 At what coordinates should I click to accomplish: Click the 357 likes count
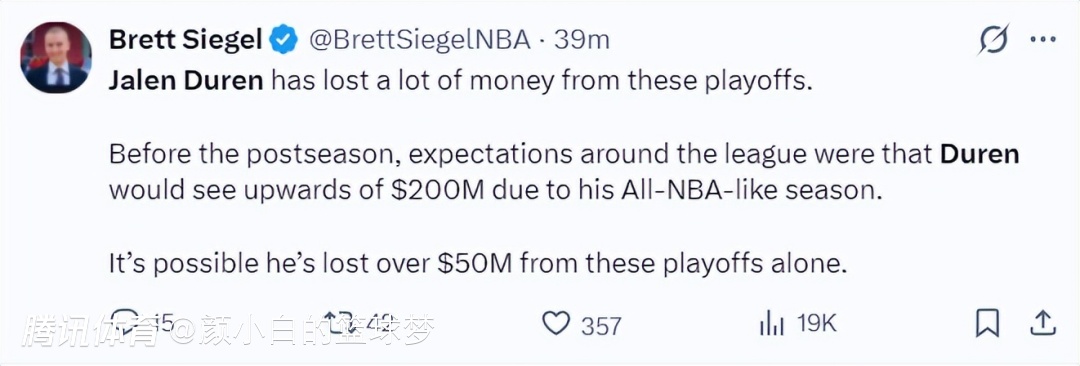click(601, 325)
